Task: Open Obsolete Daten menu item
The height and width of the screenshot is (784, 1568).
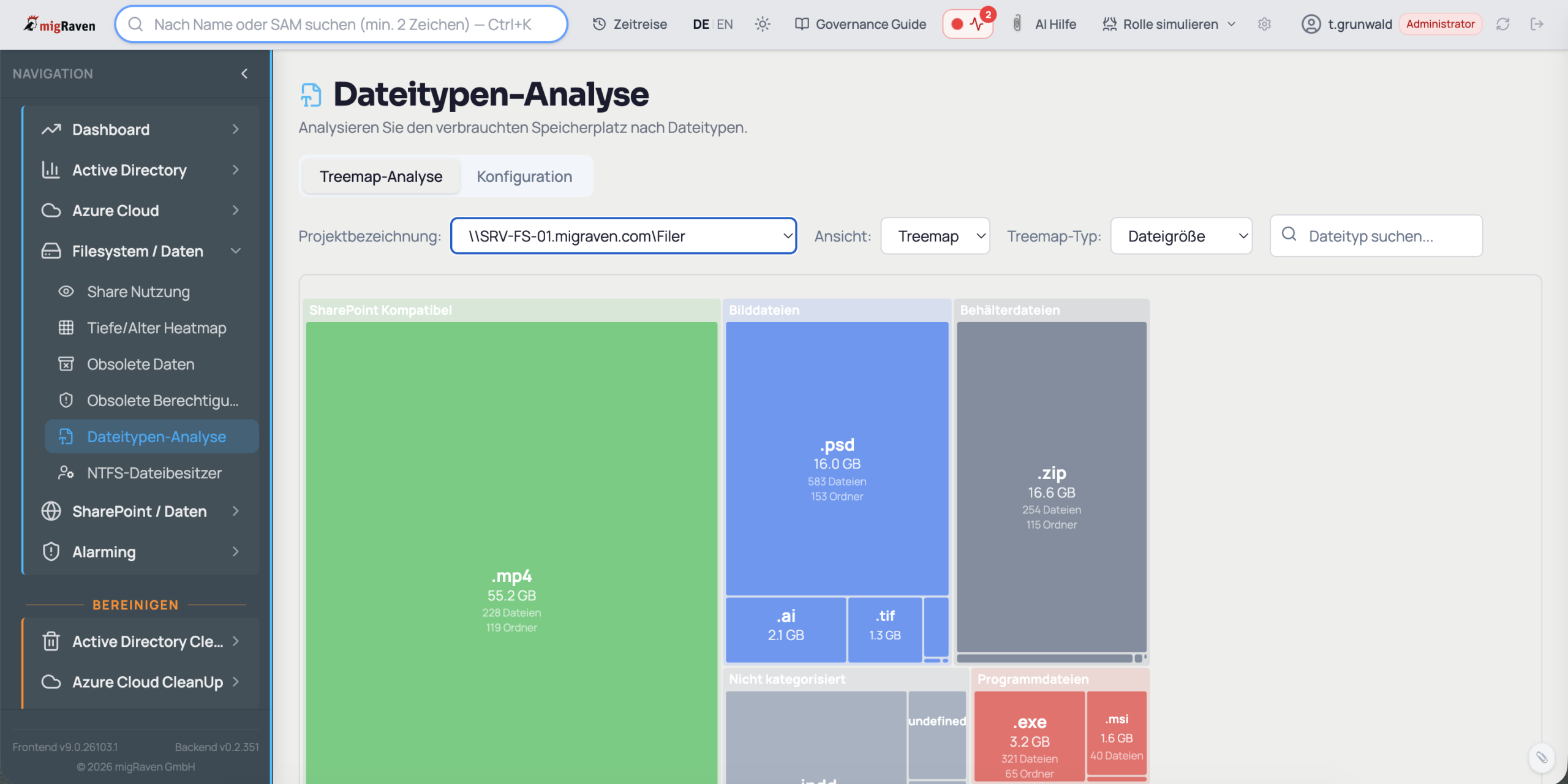Action: coord(140,364)
